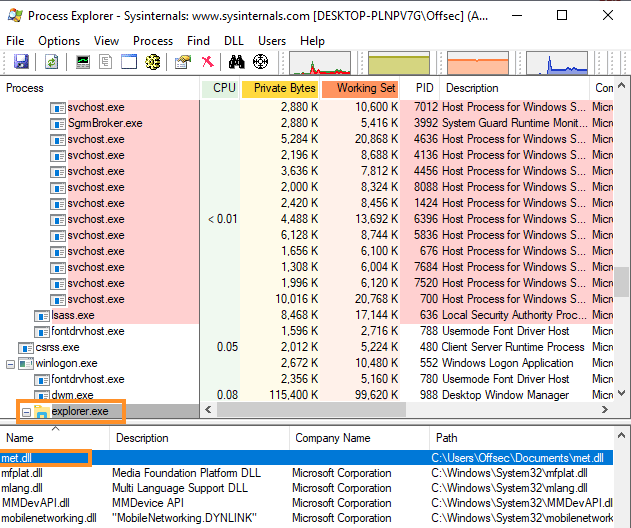Sort by the PID column header
Image resolution: width=631 pixels, height=528 pixels.
pyautogui.click(x=420, y=88)
